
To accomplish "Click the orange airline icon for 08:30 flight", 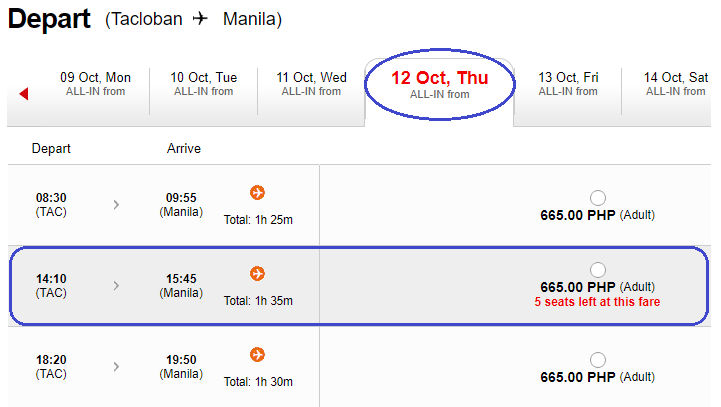I will (x=257, y=192).
